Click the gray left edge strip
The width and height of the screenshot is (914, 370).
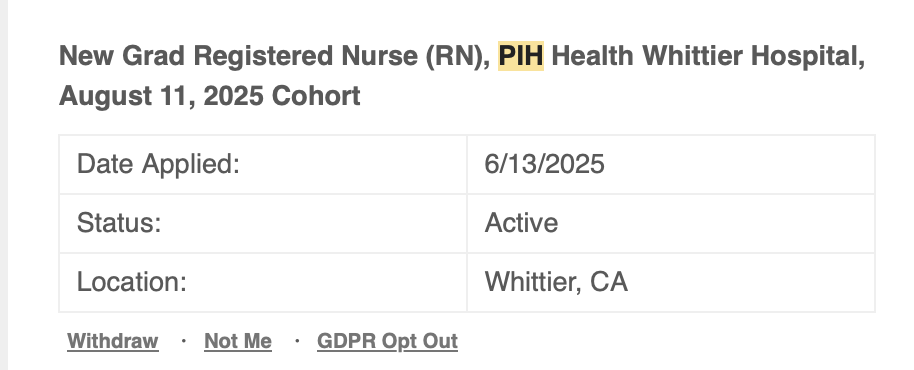pyautogui.click(x=3, y=185)
